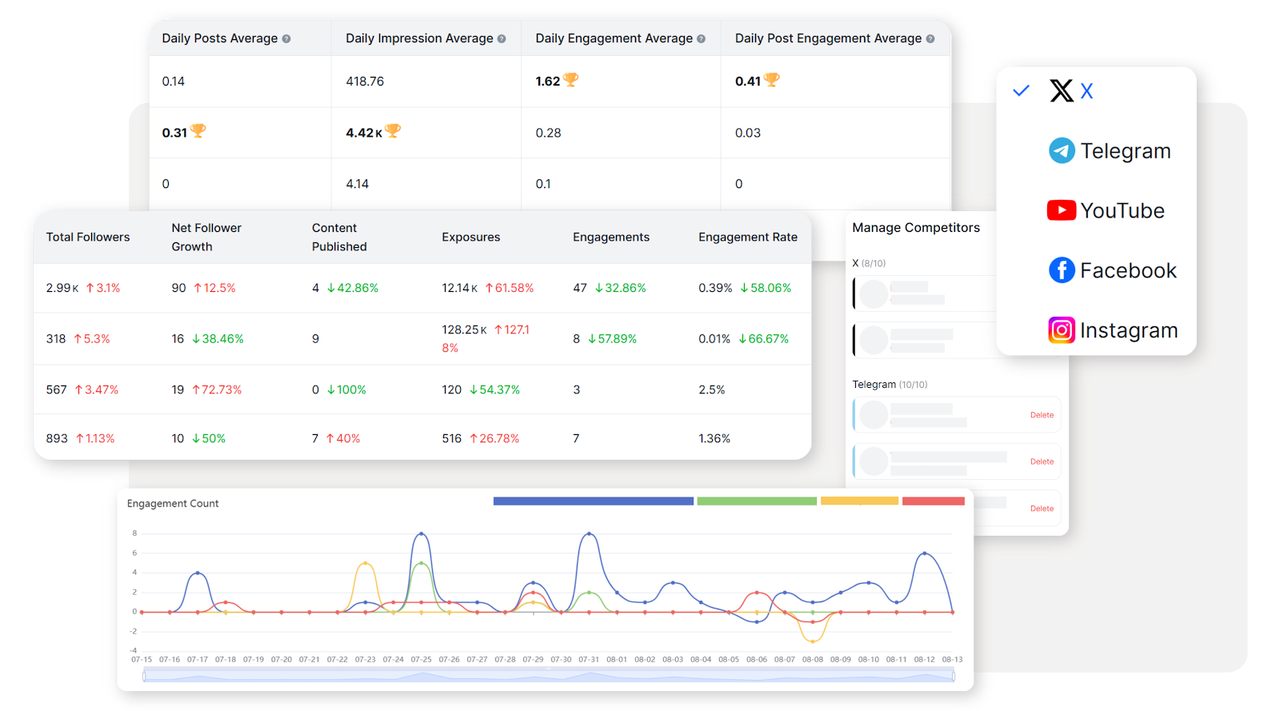This screenshot has height=711, width=1280.
Task: Select the Instagram platform icon
Action: point(1061,330)
